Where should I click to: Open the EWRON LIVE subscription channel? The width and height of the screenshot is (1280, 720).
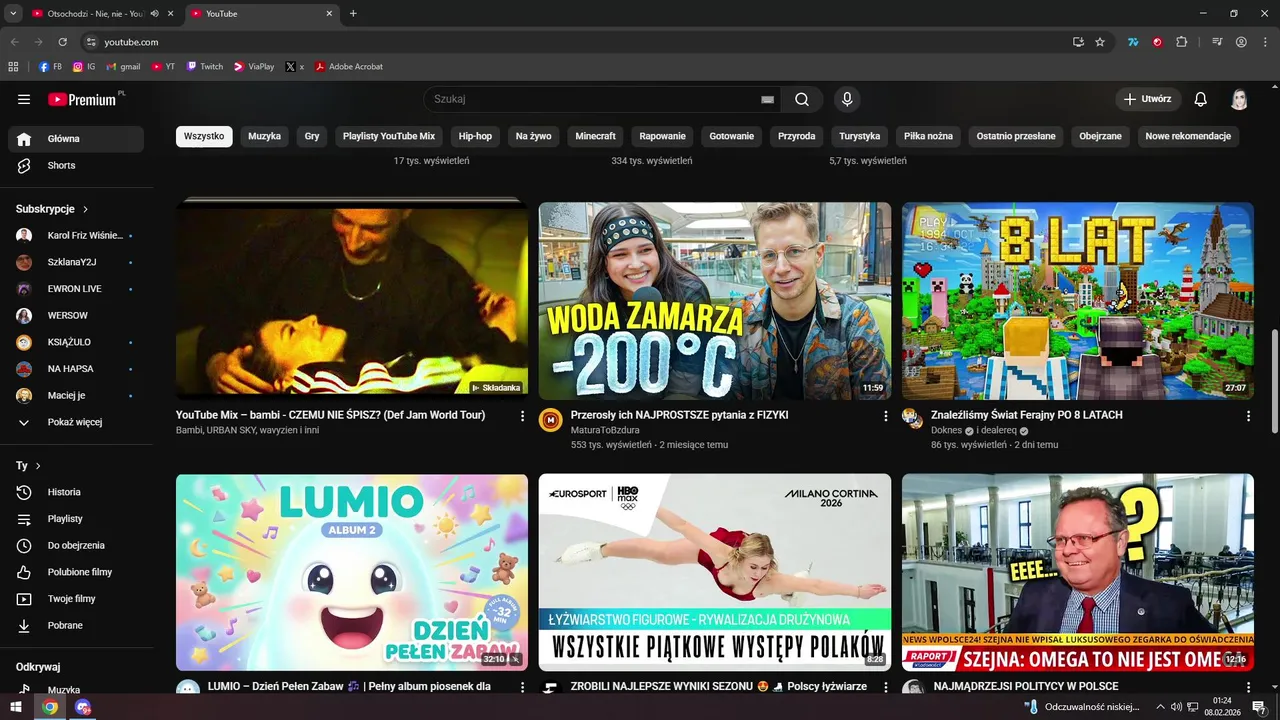click(x=76, y=289)
